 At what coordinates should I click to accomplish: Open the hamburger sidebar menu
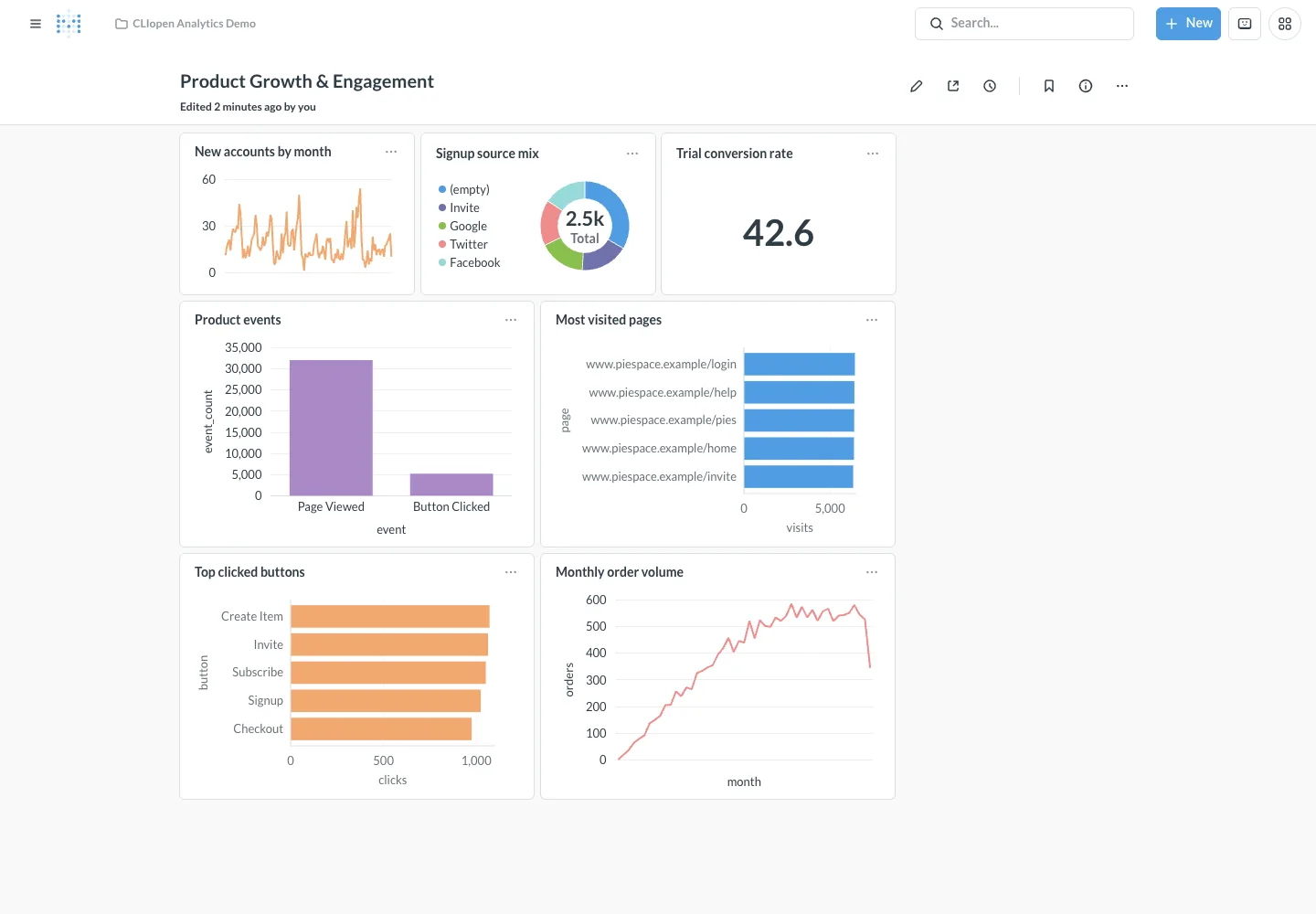(36, 24)
